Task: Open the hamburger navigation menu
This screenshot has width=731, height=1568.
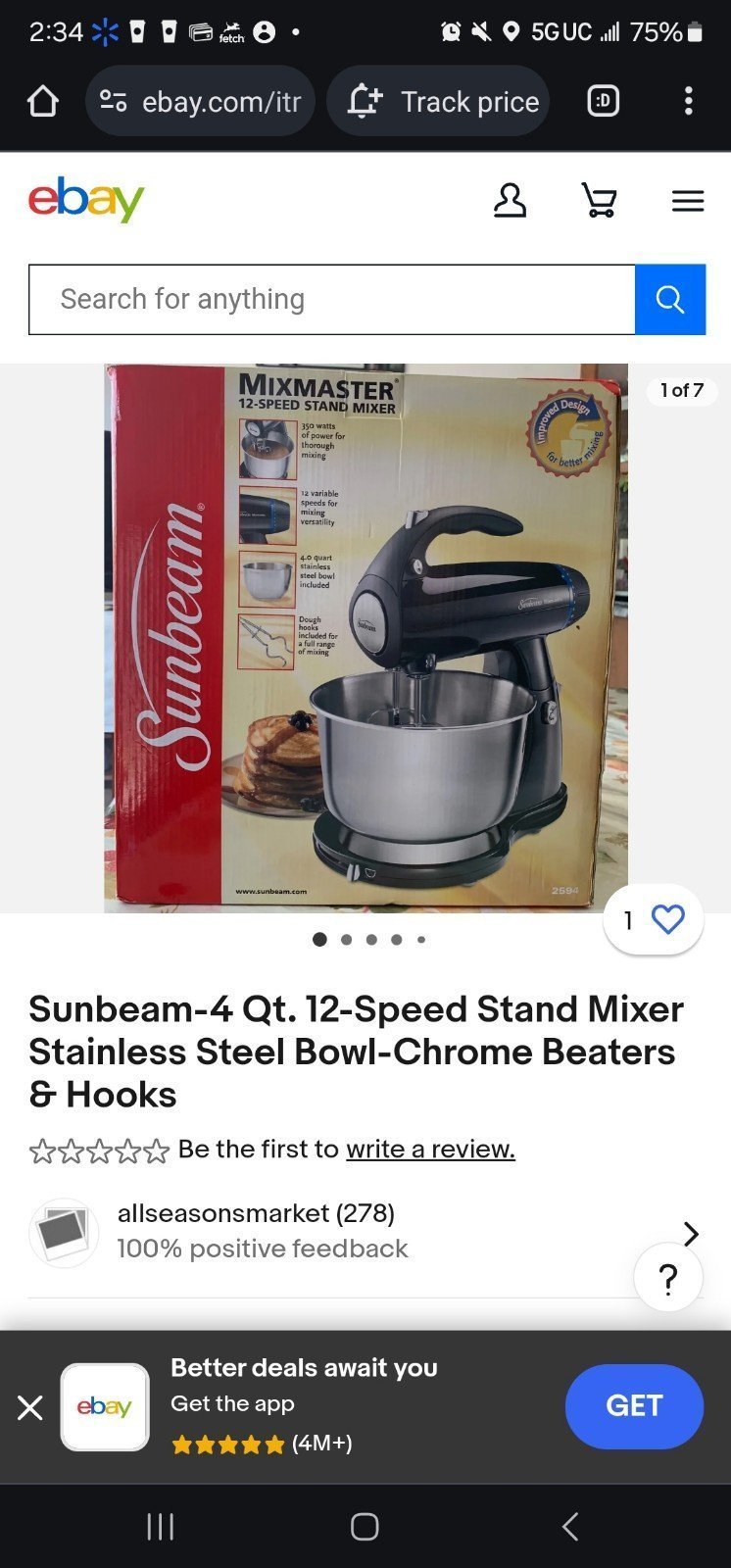Action: point(688,201)
